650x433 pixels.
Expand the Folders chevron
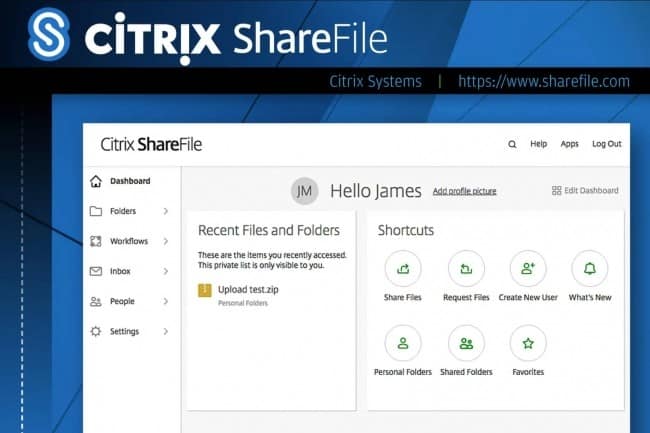(166, 211)
